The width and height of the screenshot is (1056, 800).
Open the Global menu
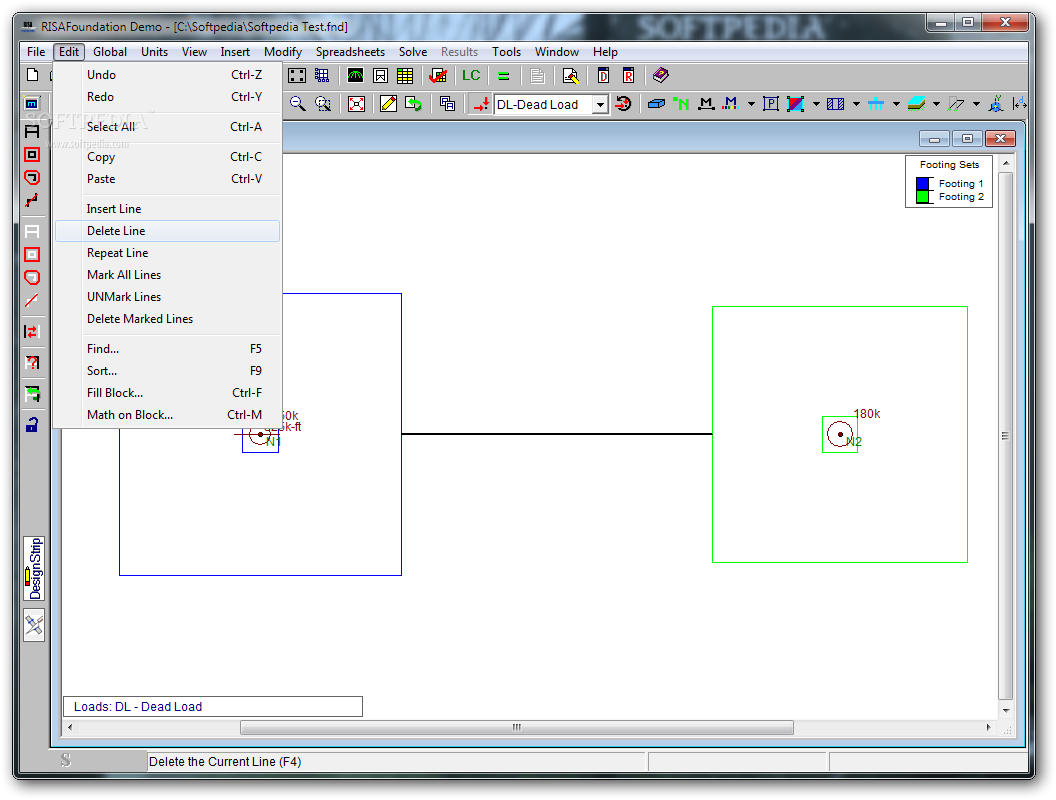click(110, 52)
